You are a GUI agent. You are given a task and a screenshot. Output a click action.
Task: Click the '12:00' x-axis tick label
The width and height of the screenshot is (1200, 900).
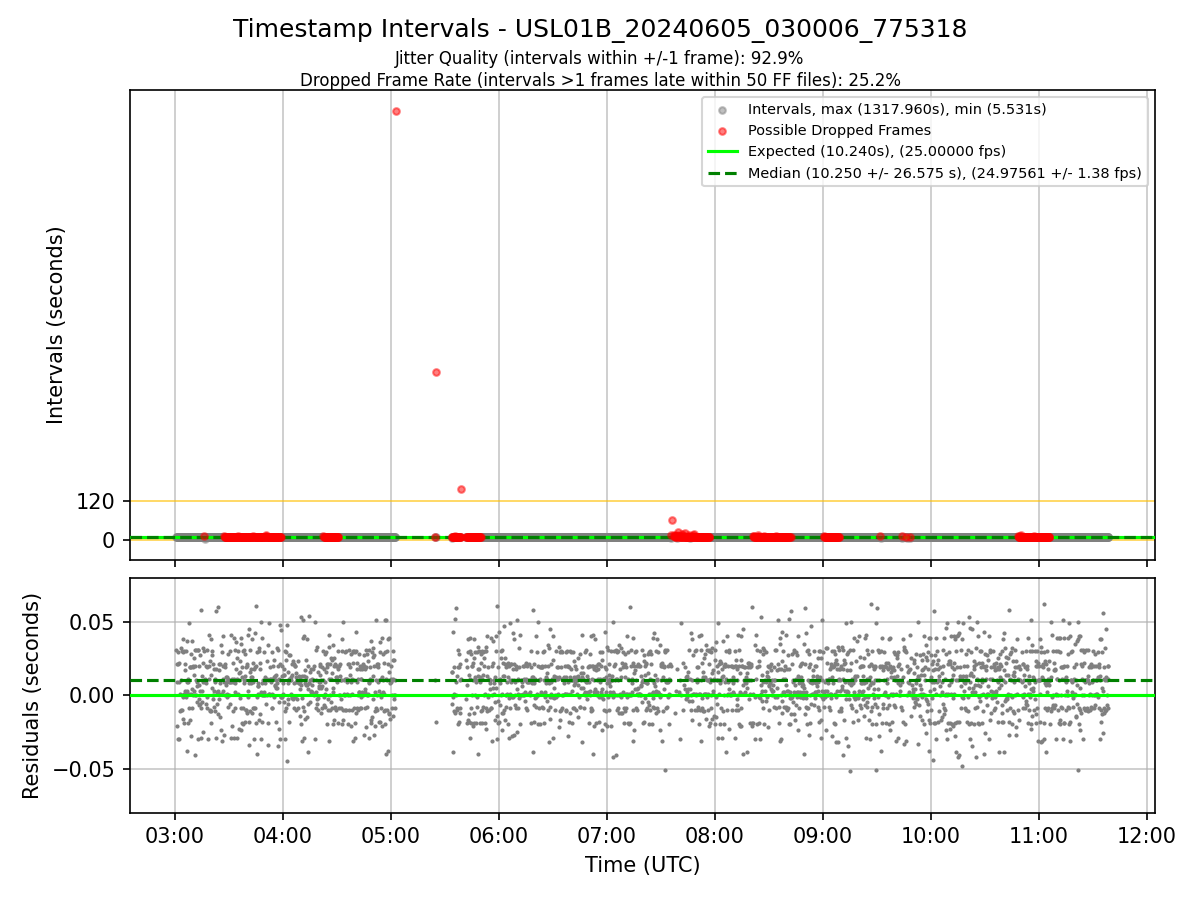pos(1147,836)
